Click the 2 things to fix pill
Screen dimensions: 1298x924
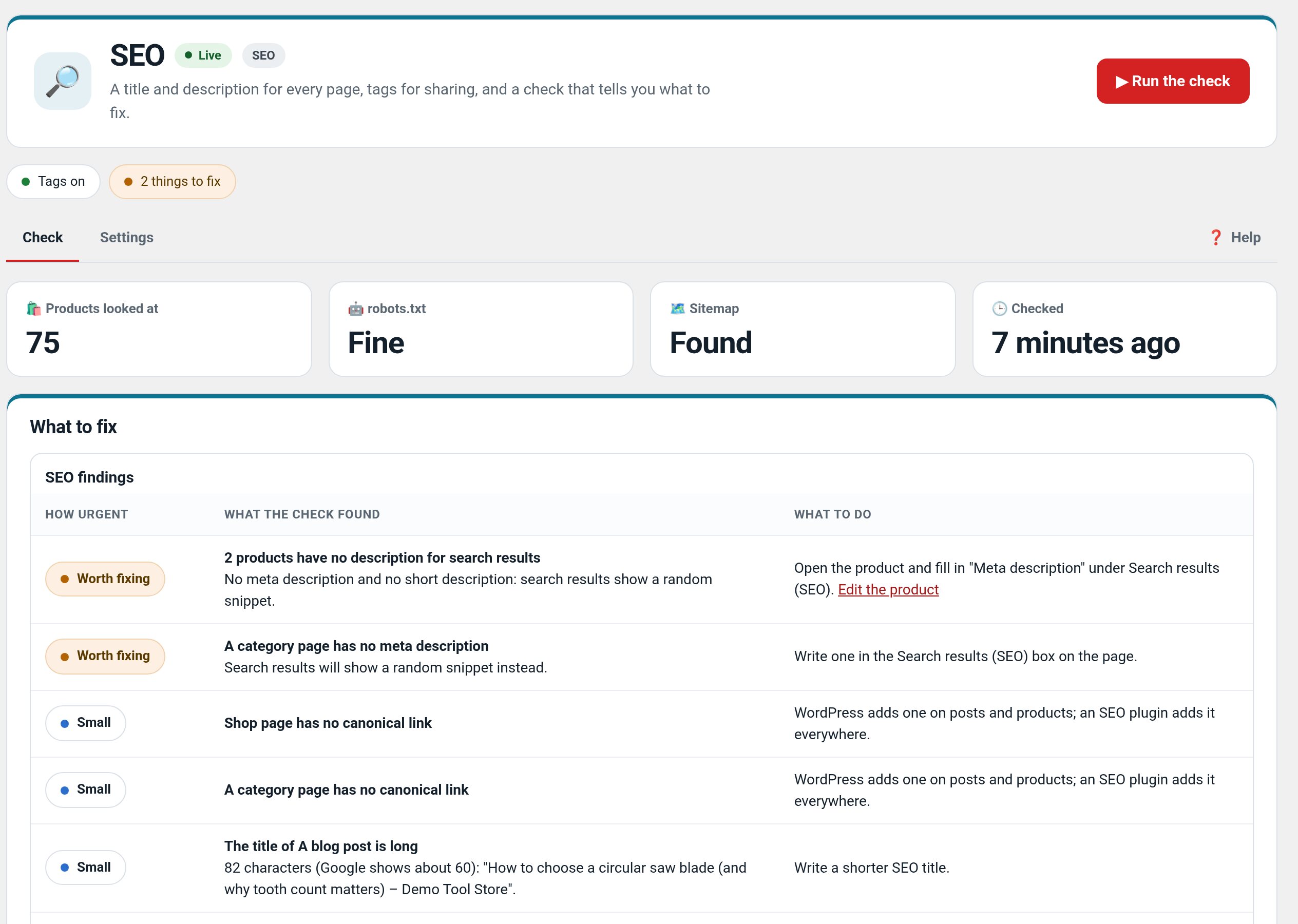pos(173,182)
